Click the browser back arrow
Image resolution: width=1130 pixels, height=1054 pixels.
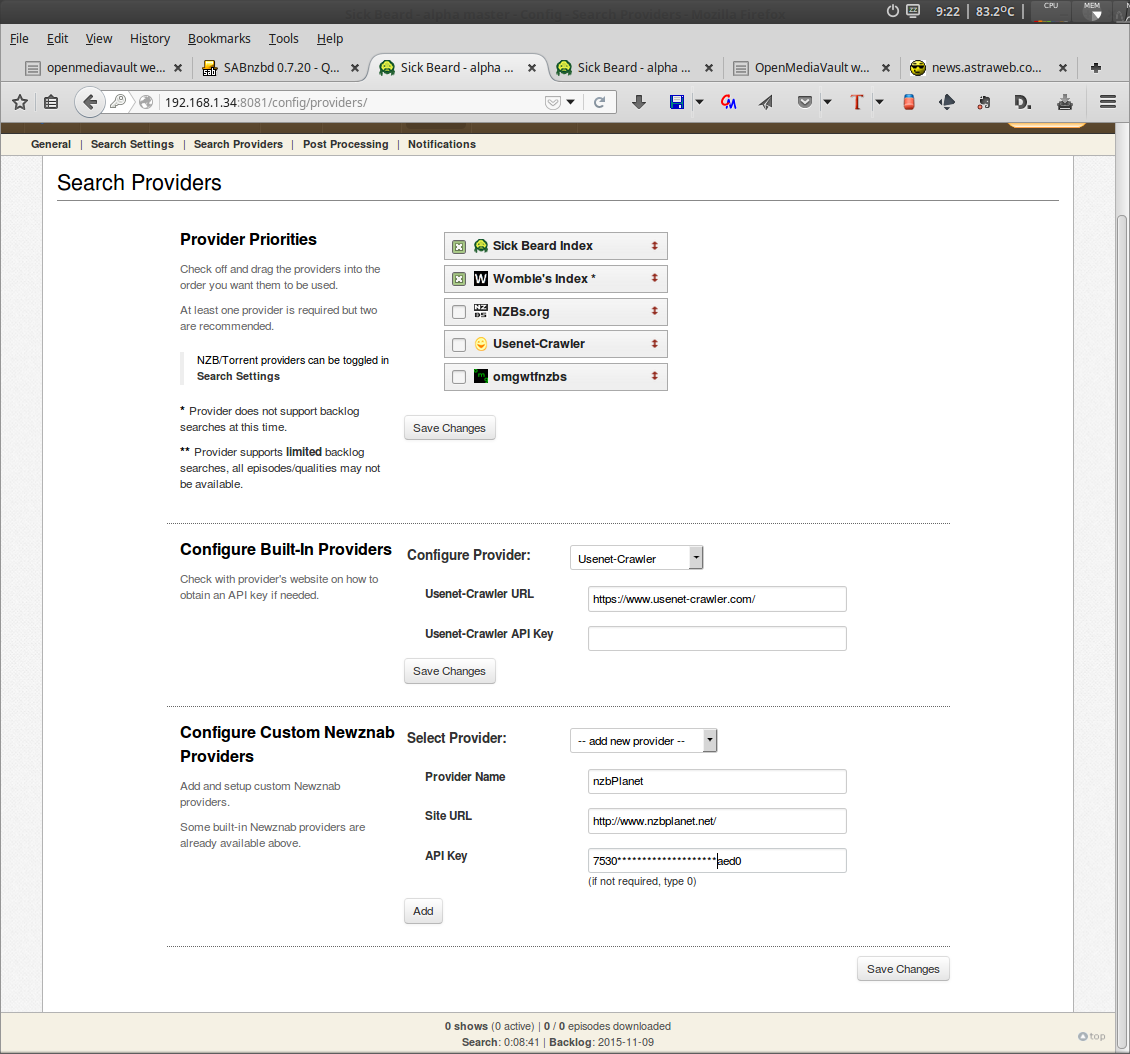pos(91,102)
